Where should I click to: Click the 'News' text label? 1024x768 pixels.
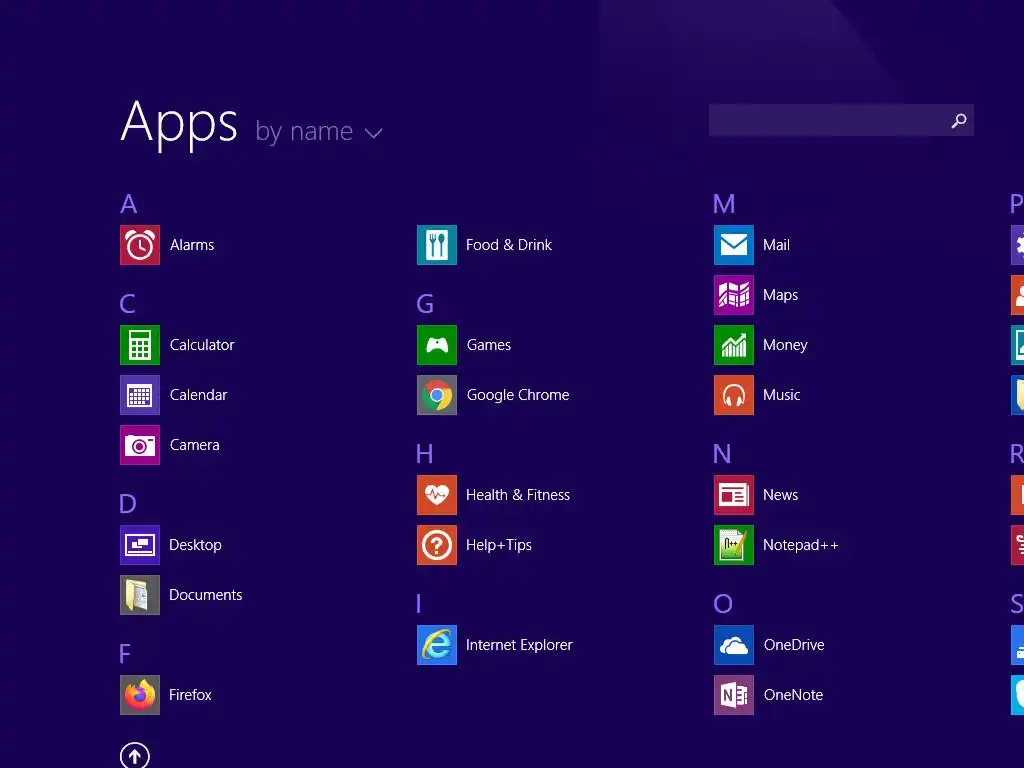coord(780,495)
